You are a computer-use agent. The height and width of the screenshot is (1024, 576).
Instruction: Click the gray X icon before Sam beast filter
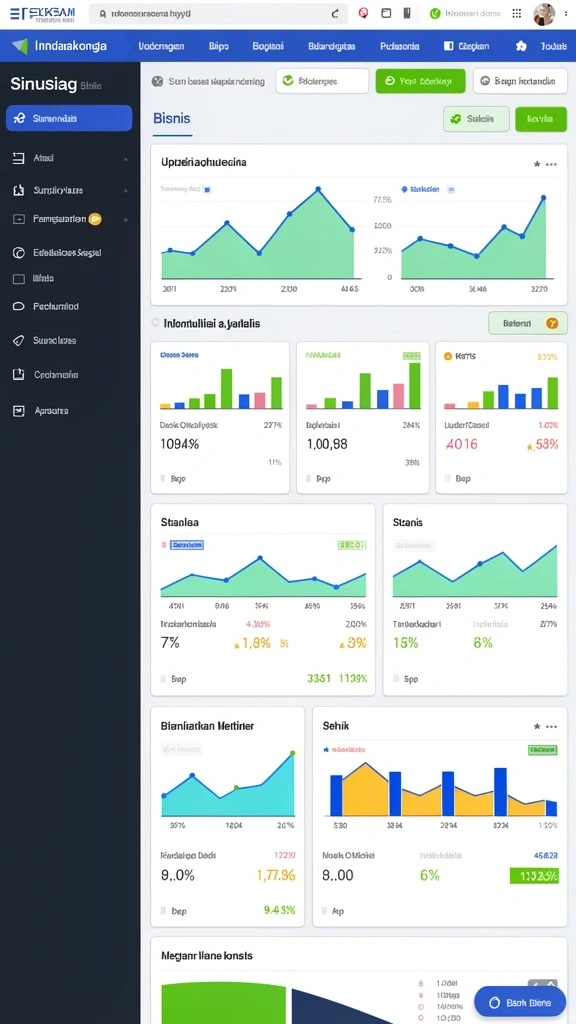157,82
